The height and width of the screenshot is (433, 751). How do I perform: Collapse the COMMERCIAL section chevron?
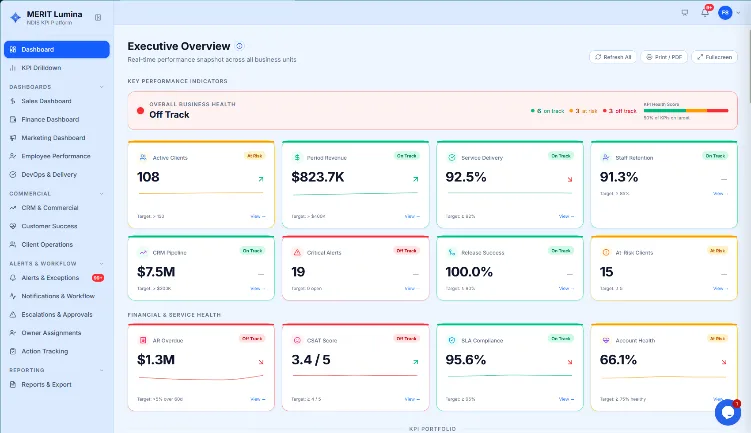point(102,194)
